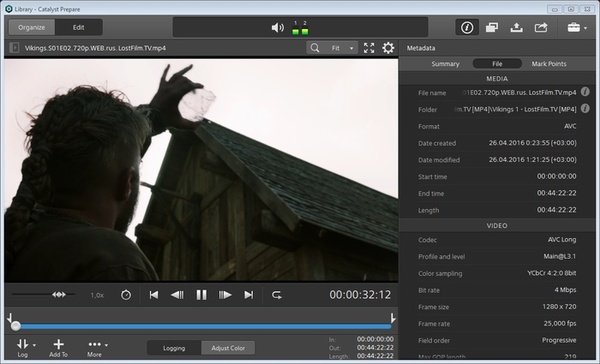Open the Tools briefcase dropdown

point(577,28)
